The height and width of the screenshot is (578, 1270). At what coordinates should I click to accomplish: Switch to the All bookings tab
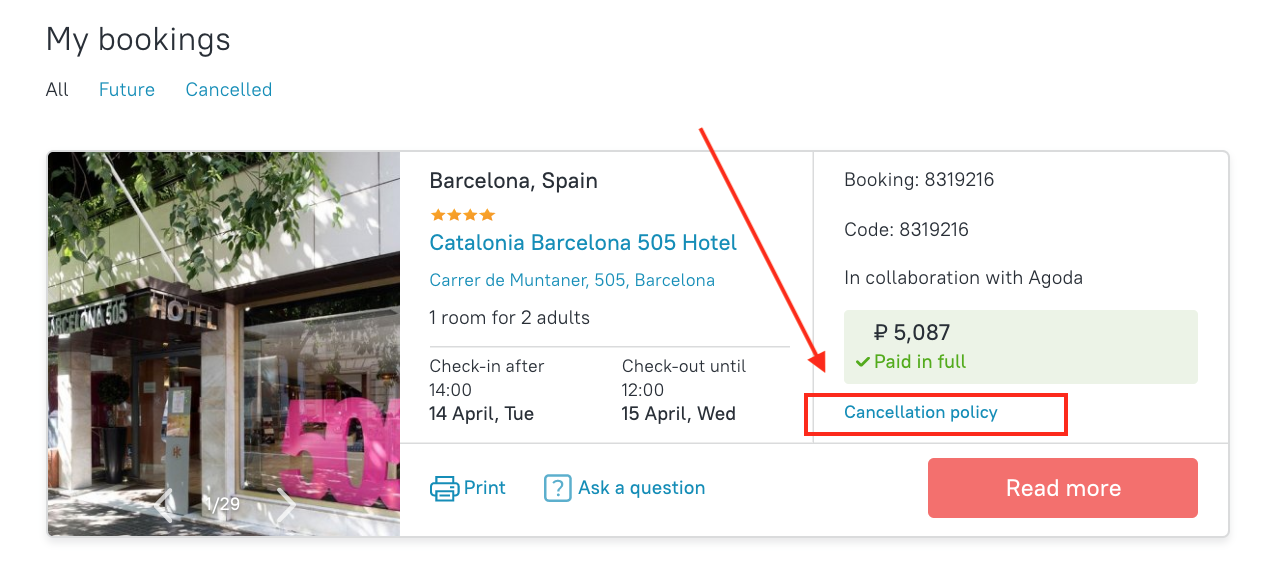pyautogui.click(x=57, y=90)
